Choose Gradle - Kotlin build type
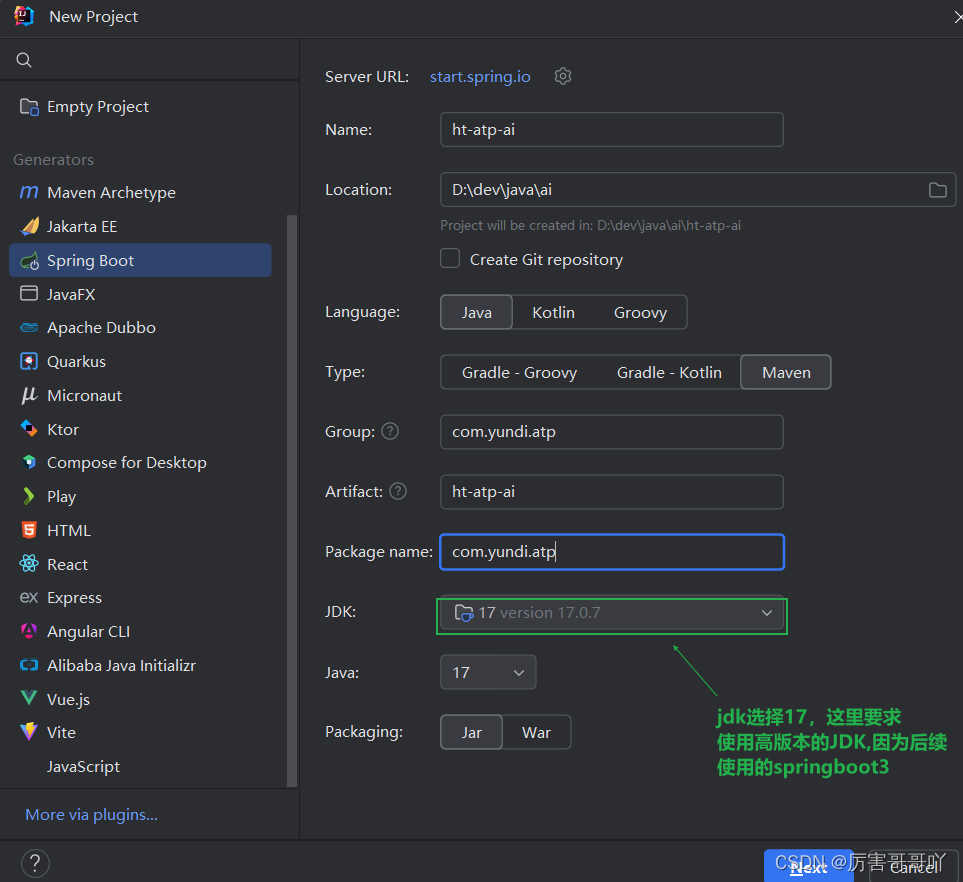This screenshot has height=882, width=963. point(669,372)
